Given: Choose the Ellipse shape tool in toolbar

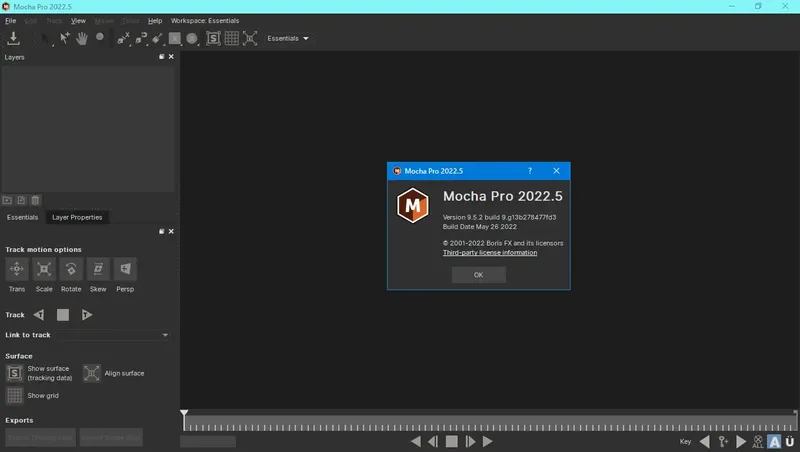Looking at the screenshot, I should pos(192,39).
